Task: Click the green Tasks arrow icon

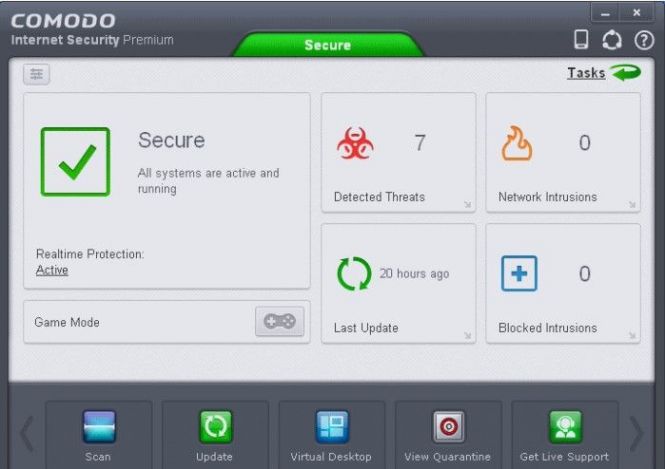Action: point(626,73)
